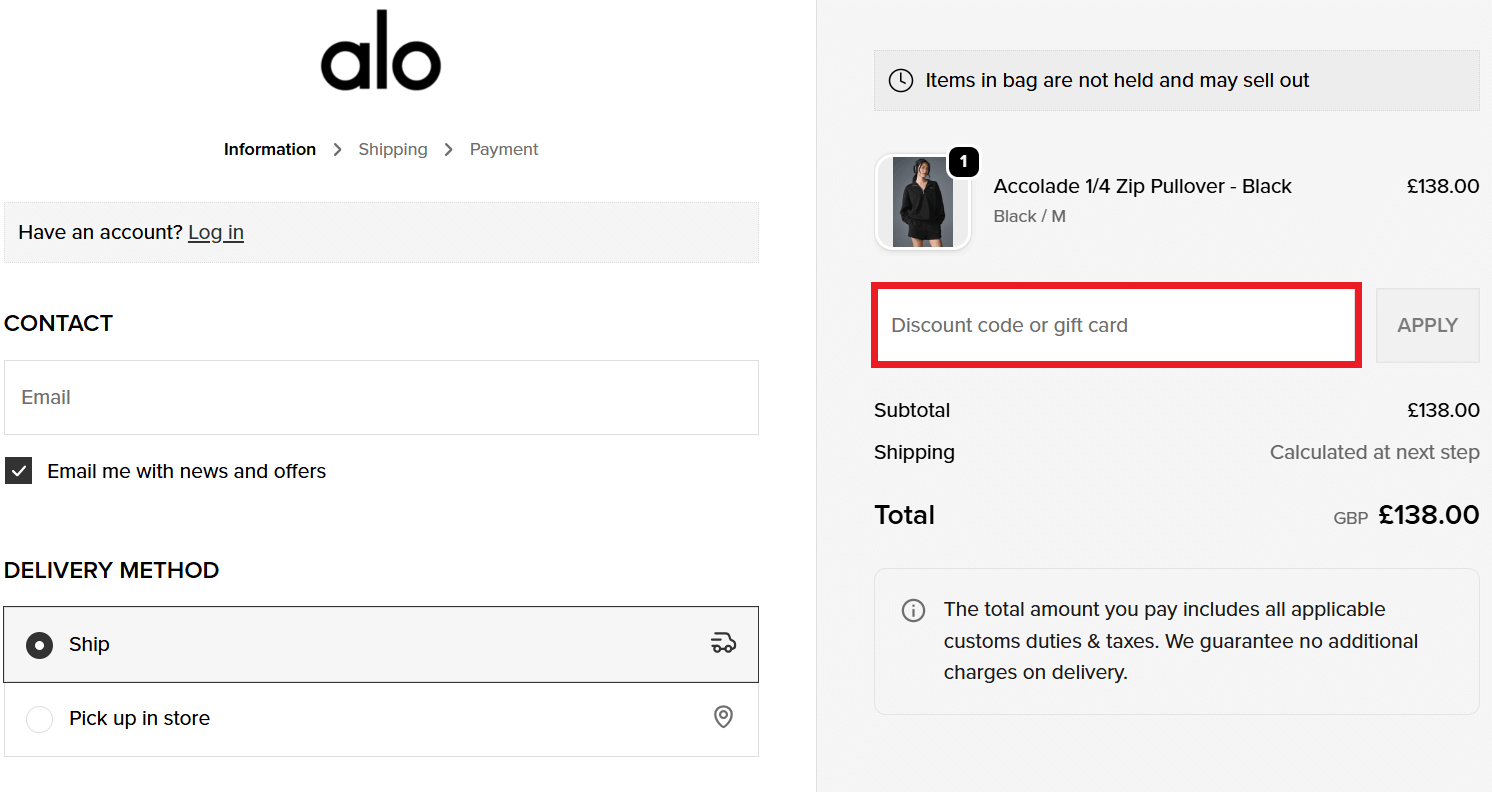Switch to the Payment checkout step
This screenshot has height=792, width=1492.
[503, 148]
